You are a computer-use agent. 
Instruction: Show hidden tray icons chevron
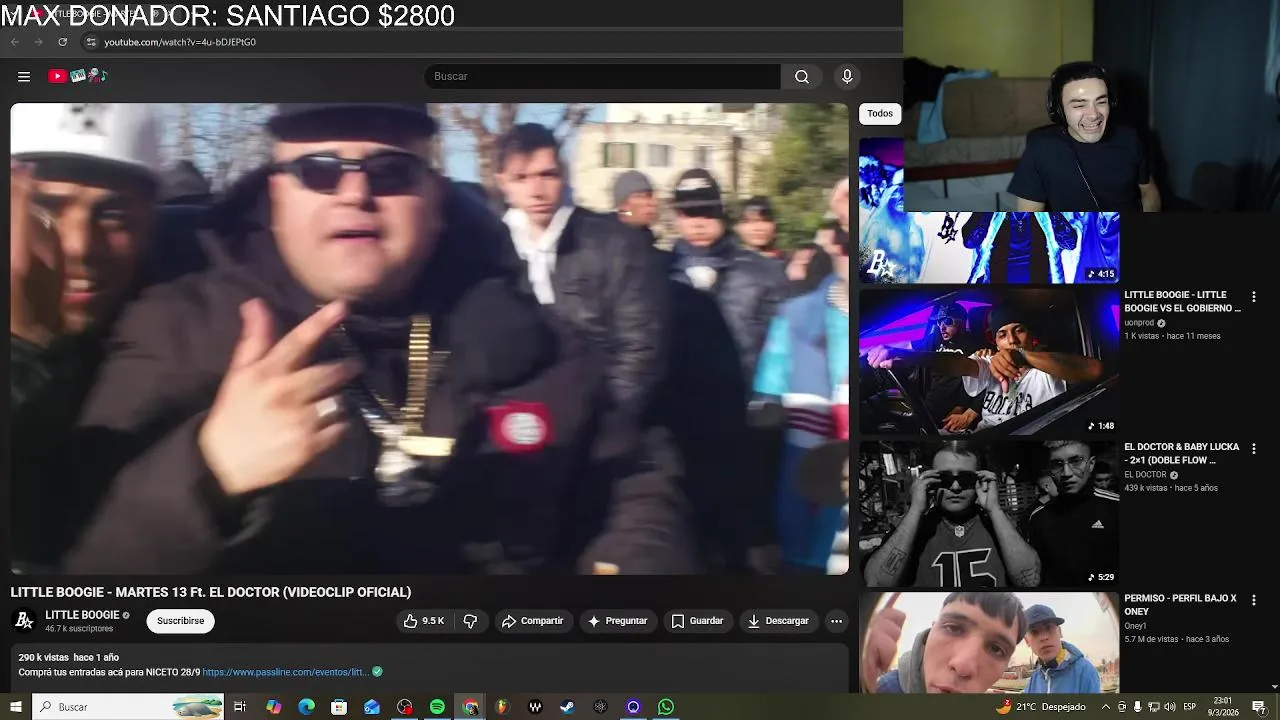1105,707
